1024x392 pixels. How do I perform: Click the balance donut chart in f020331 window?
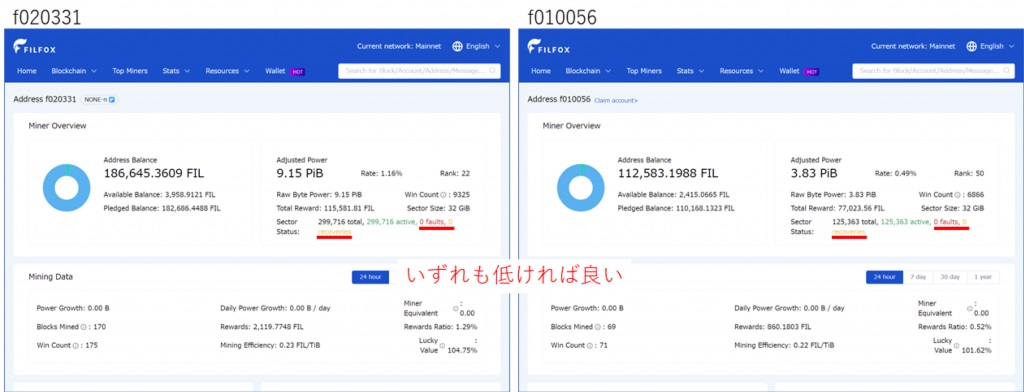tap(67, 188)
